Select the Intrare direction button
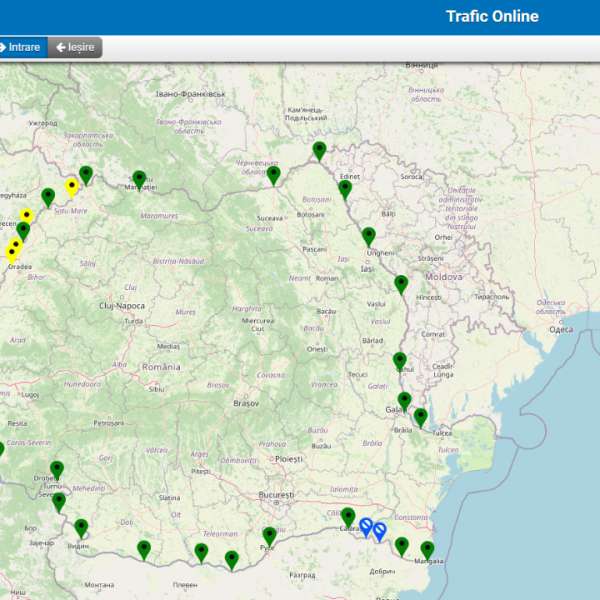 pos(23,47)
